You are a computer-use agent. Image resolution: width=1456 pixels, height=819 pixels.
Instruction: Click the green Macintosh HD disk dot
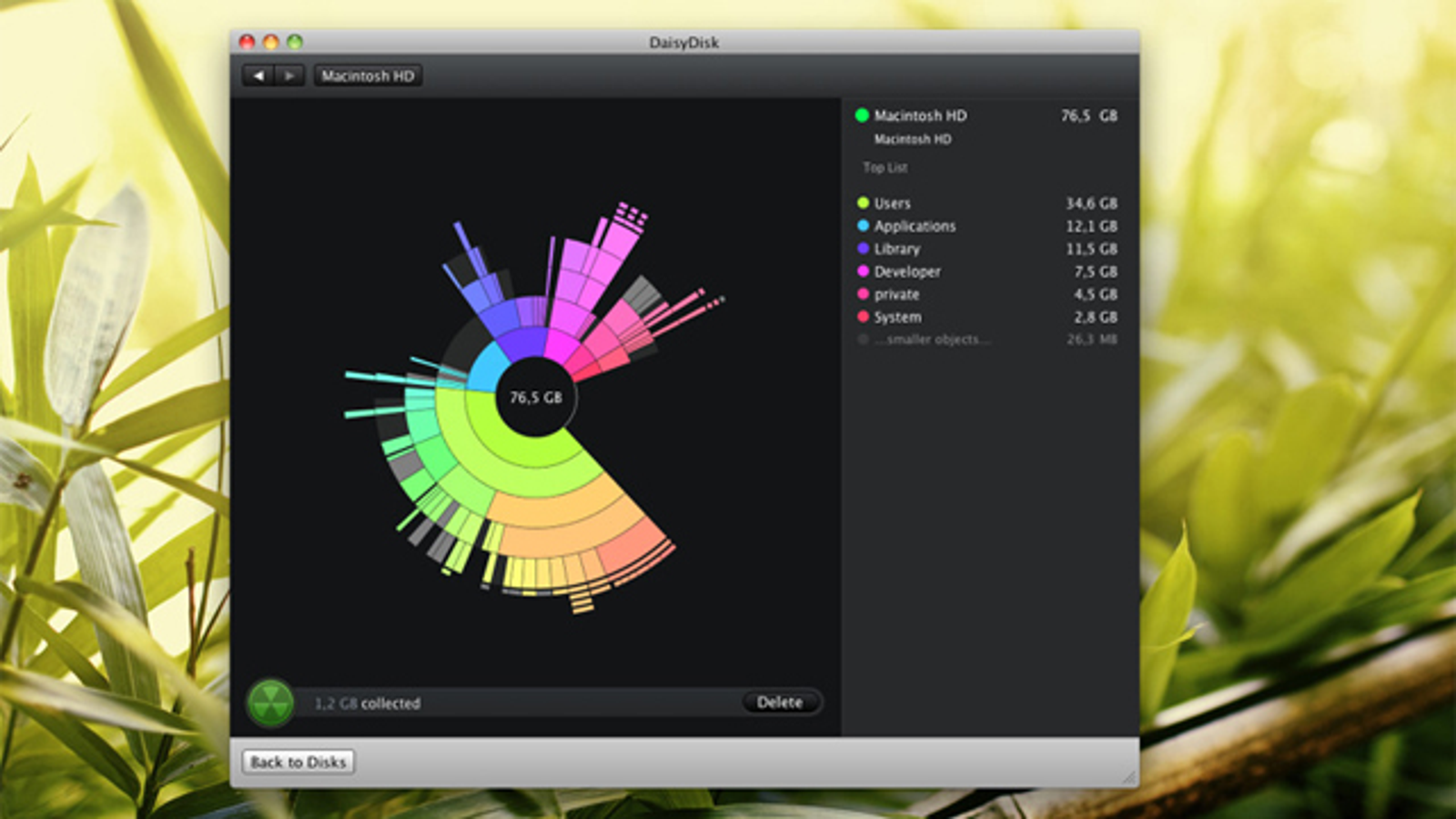[x=862, y=115]
